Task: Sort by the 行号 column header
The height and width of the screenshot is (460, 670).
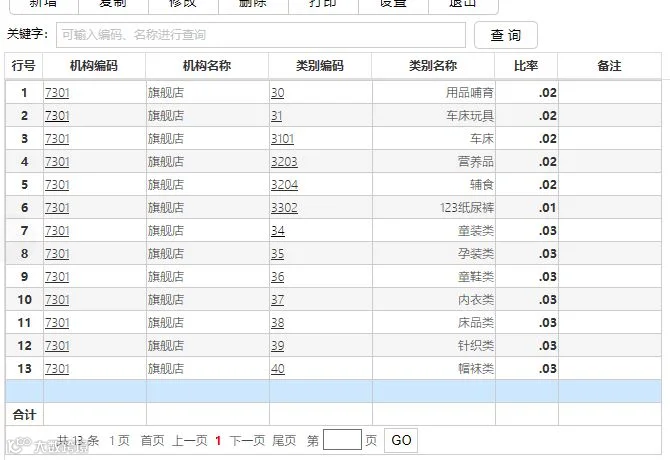Action: tap(24, 66)
